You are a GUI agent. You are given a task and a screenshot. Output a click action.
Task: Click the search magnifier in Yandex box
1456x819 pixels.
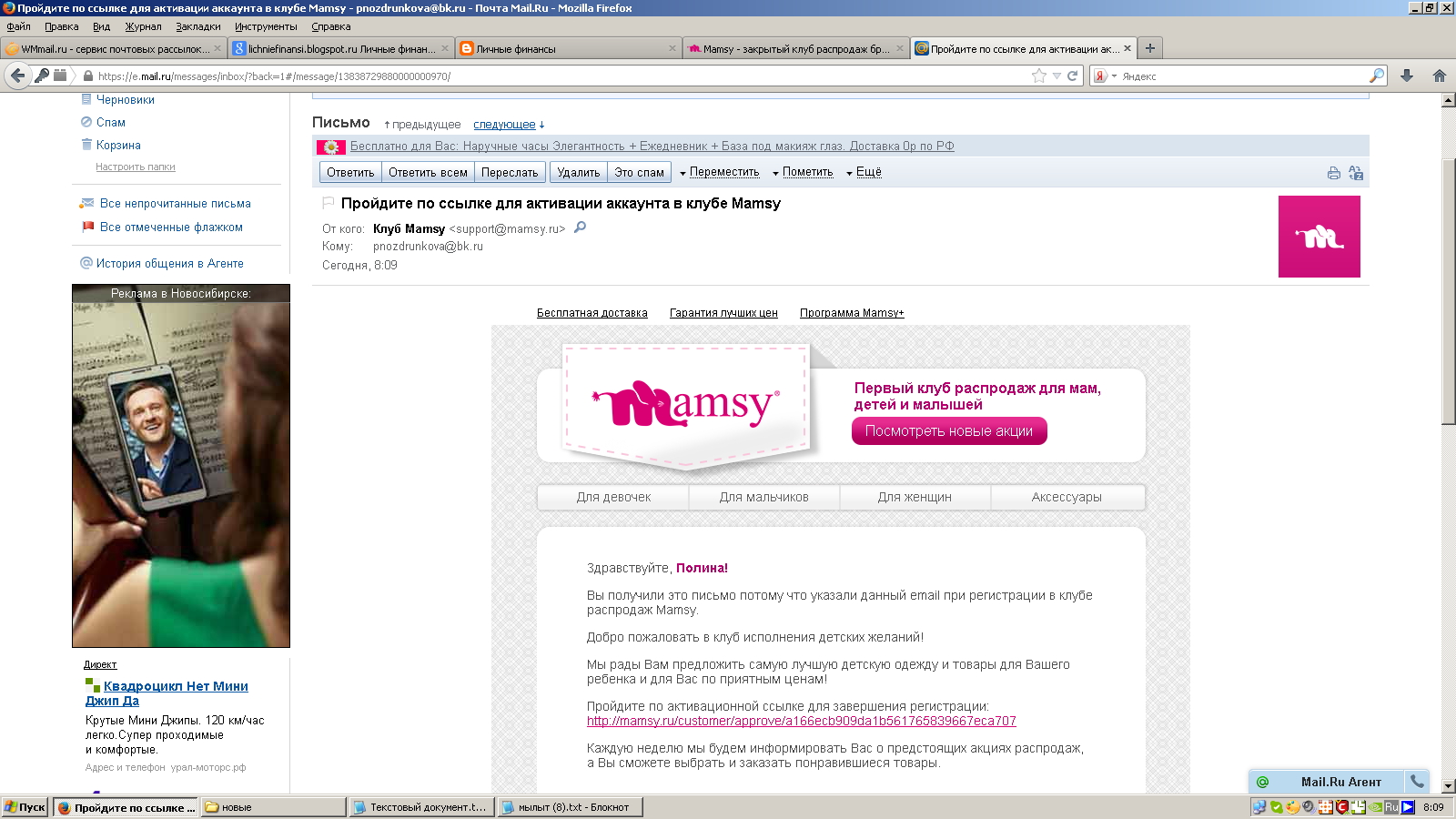click(1377, 76)
